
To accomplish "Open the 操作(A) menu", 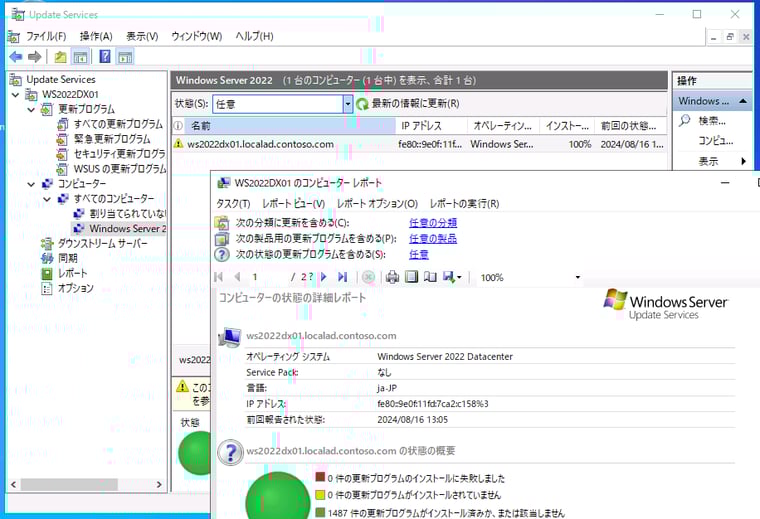I will pyautogui.click(x=96, y=36).
